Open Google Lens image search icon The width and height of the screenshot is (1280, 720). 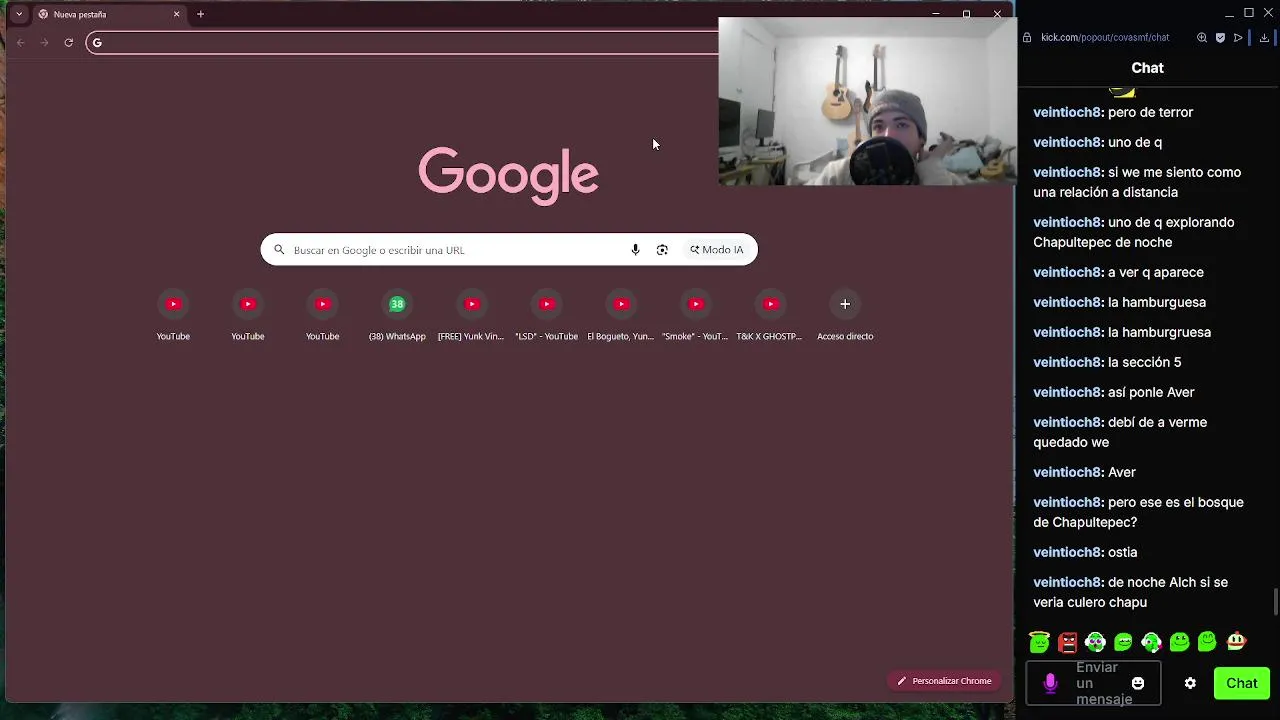coord(662,250)
